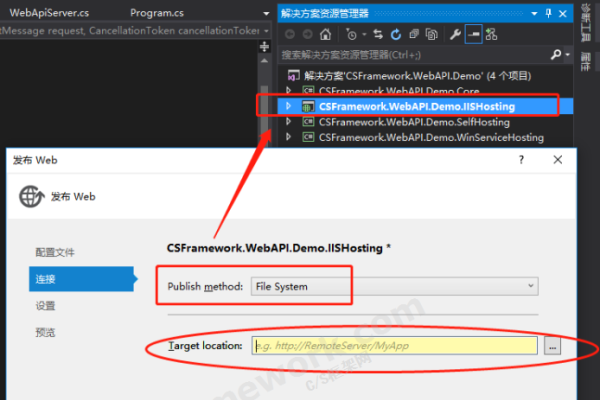The height and width of the screenshot is (400, 600).
Task: Select CSFramework.WebAPI.Demo.Core project
Action: pyautogui.click(x=399, y=91)
